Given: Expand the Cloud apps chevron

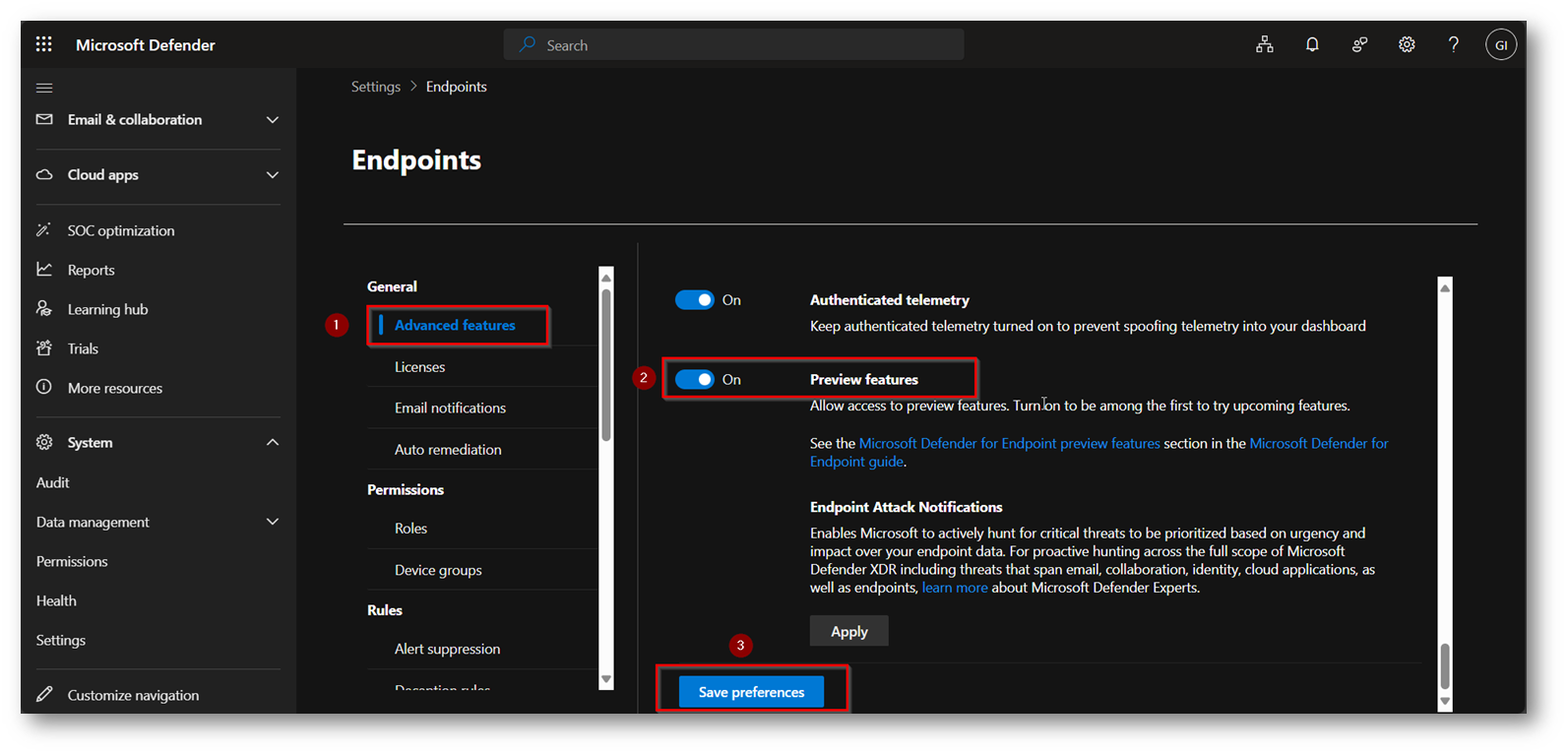Looking at the screenshot, I should [273, 175].
